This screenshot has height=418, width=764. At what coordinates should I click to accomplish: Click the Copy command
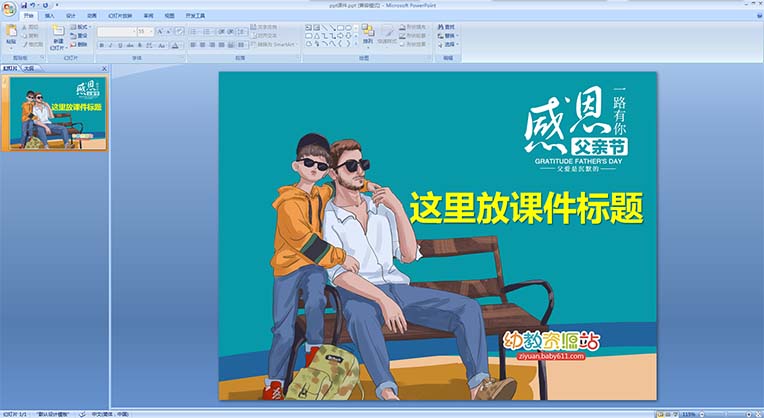pyautogui.click(x=31, y=36)
